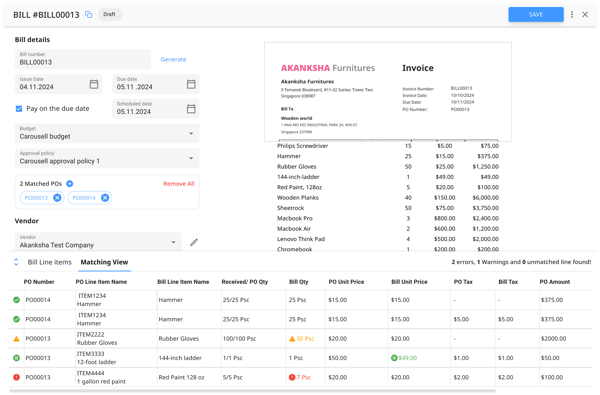Click Remove All matched POs
Viewport: 600px width, 395px height.
pos(179,184)
